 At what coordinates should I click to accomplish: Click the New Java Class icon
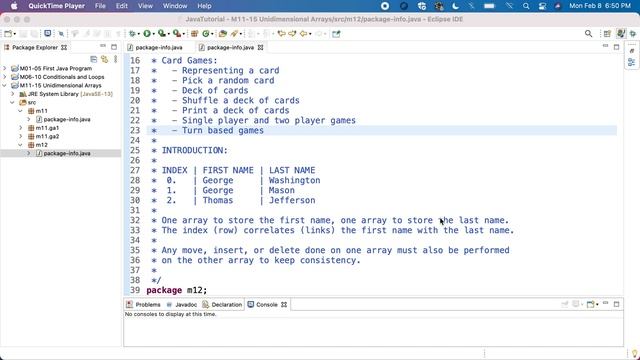(206, 34)
